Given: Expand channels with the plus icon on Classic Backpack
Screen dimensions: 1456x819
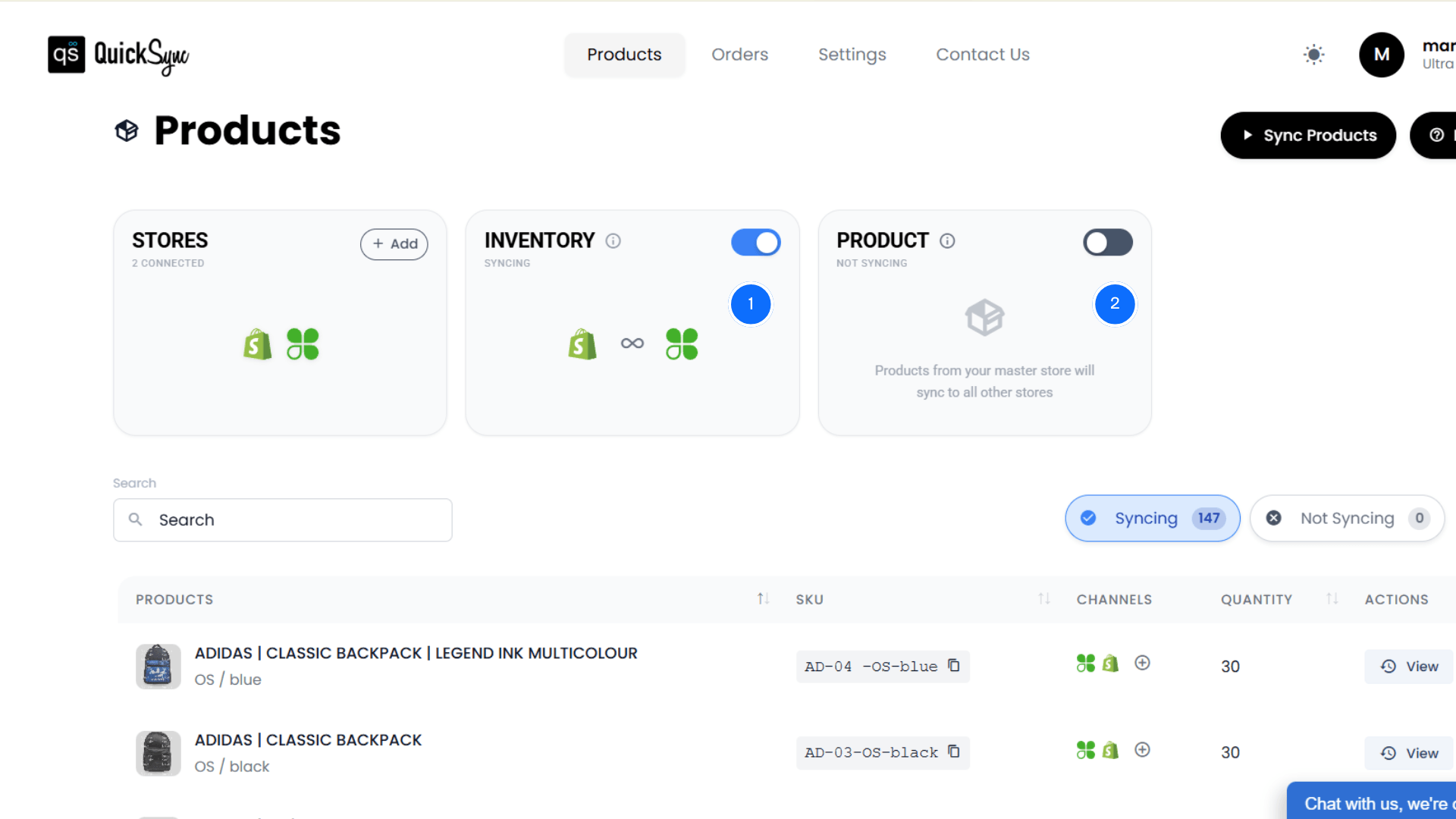Looking at the screenshot, I should 1142,749.
